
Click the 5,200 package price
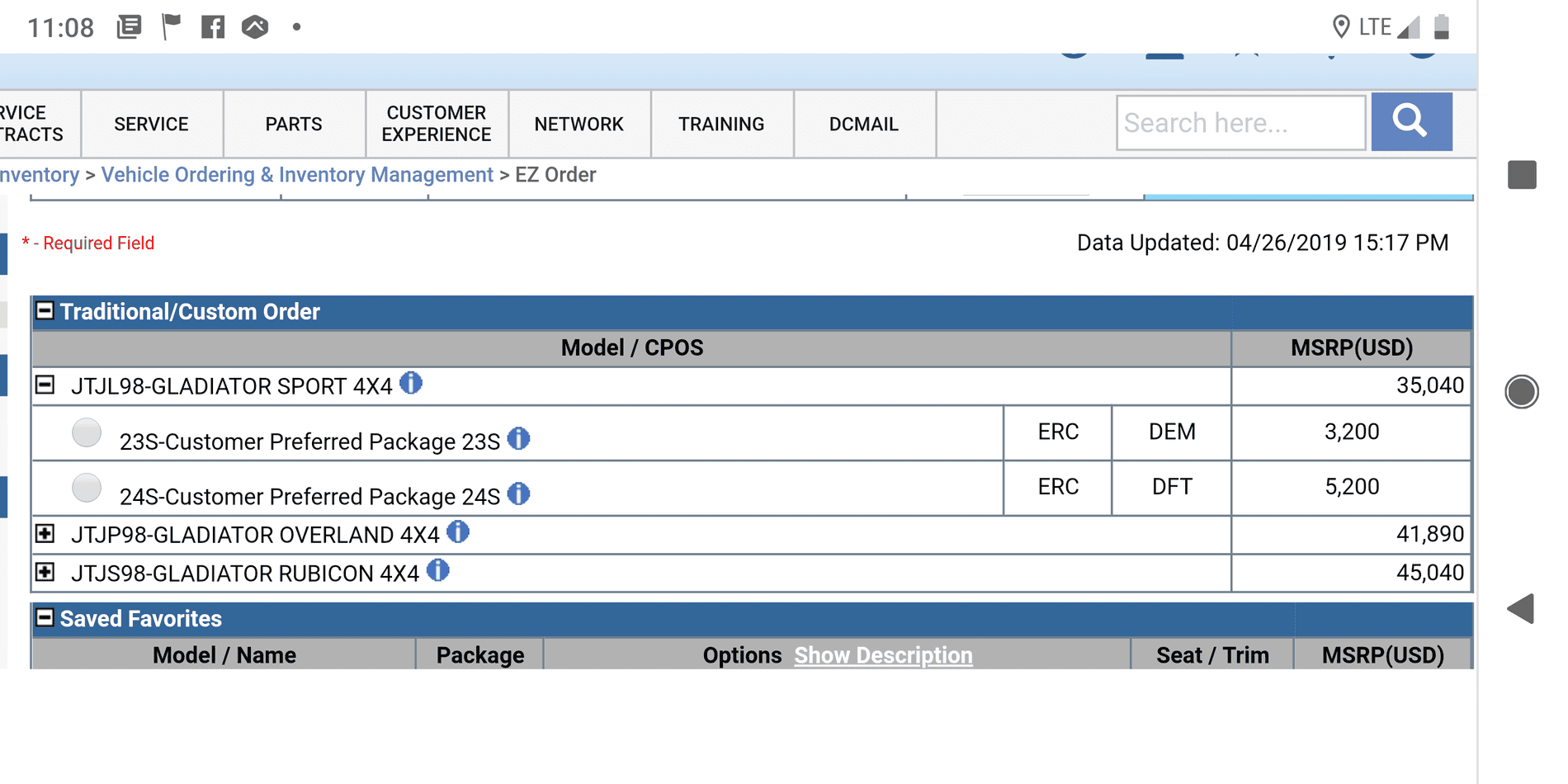pyautogui.click(x=1352, y=487)
